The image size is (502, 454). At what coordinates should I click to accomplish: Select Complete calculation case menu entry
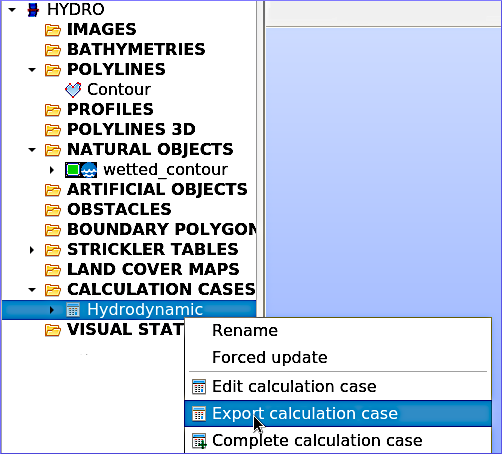(x=338, y=441)
